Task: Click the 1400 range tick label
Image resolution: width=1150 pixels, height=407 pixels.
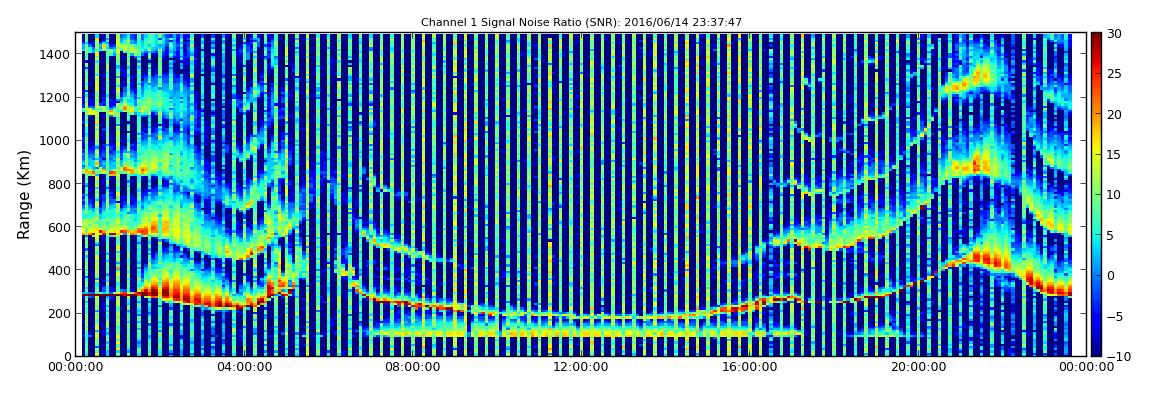Action: coord(56,54)
